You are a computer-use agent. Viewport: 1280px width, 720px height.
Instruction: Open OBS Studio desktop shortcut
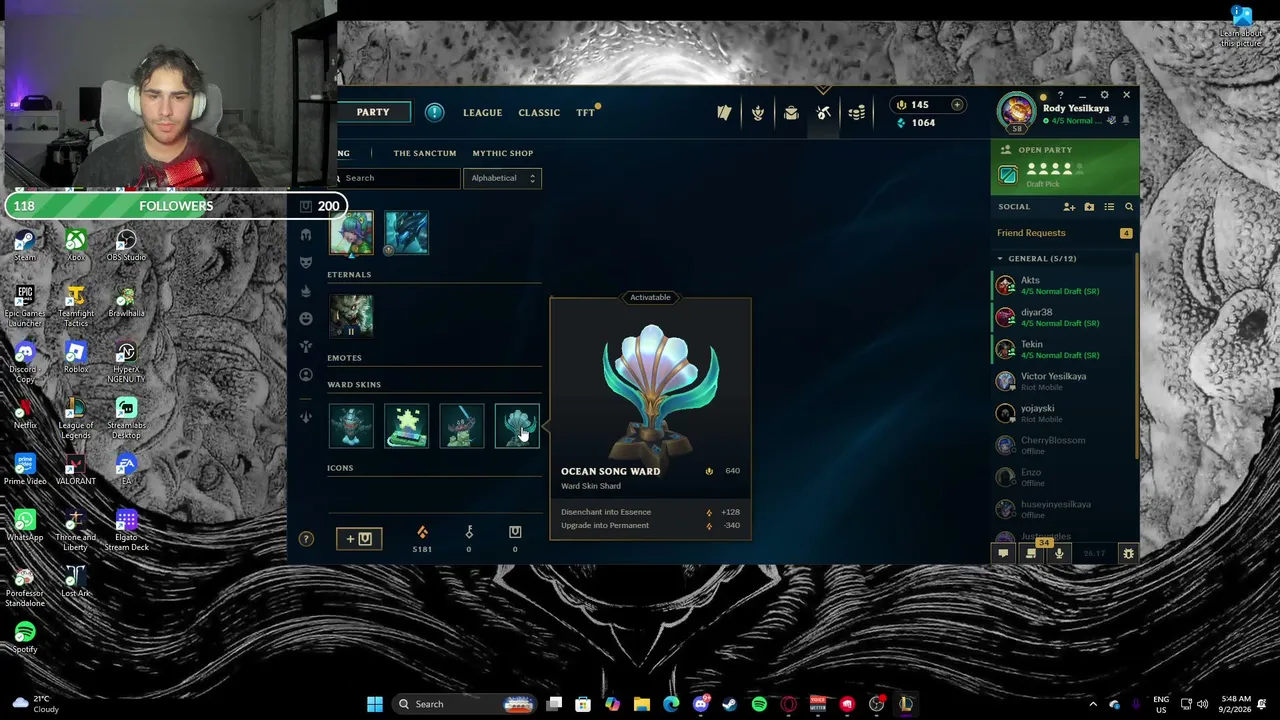tap(126, 246)
